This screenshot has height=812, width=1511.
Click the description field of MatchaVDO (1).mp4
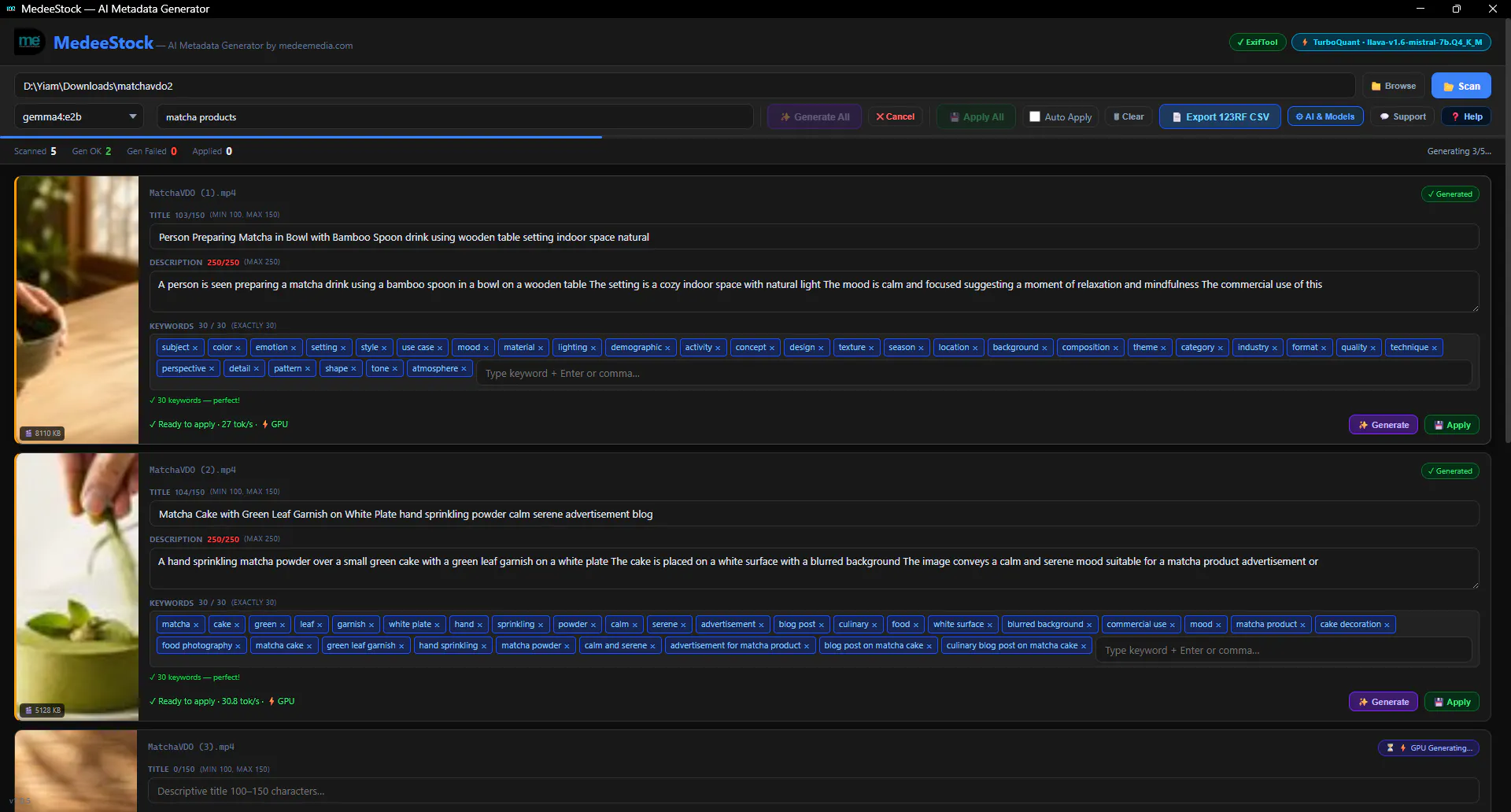814,291
